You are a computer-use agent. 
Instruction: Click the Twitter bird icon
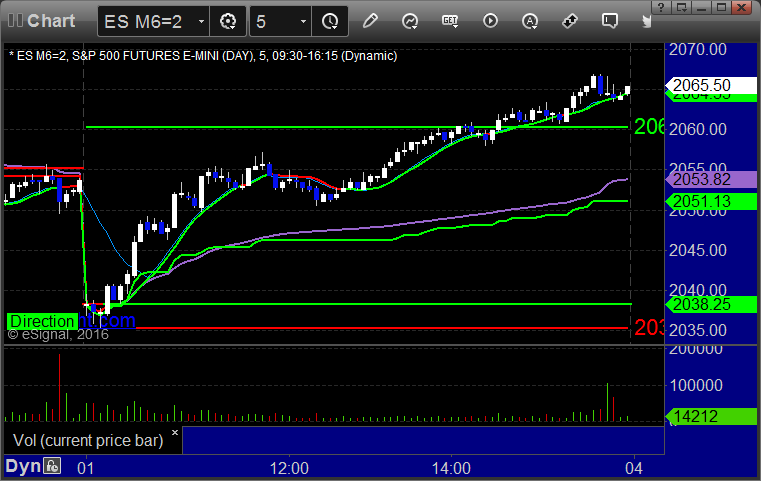[646, 21]
